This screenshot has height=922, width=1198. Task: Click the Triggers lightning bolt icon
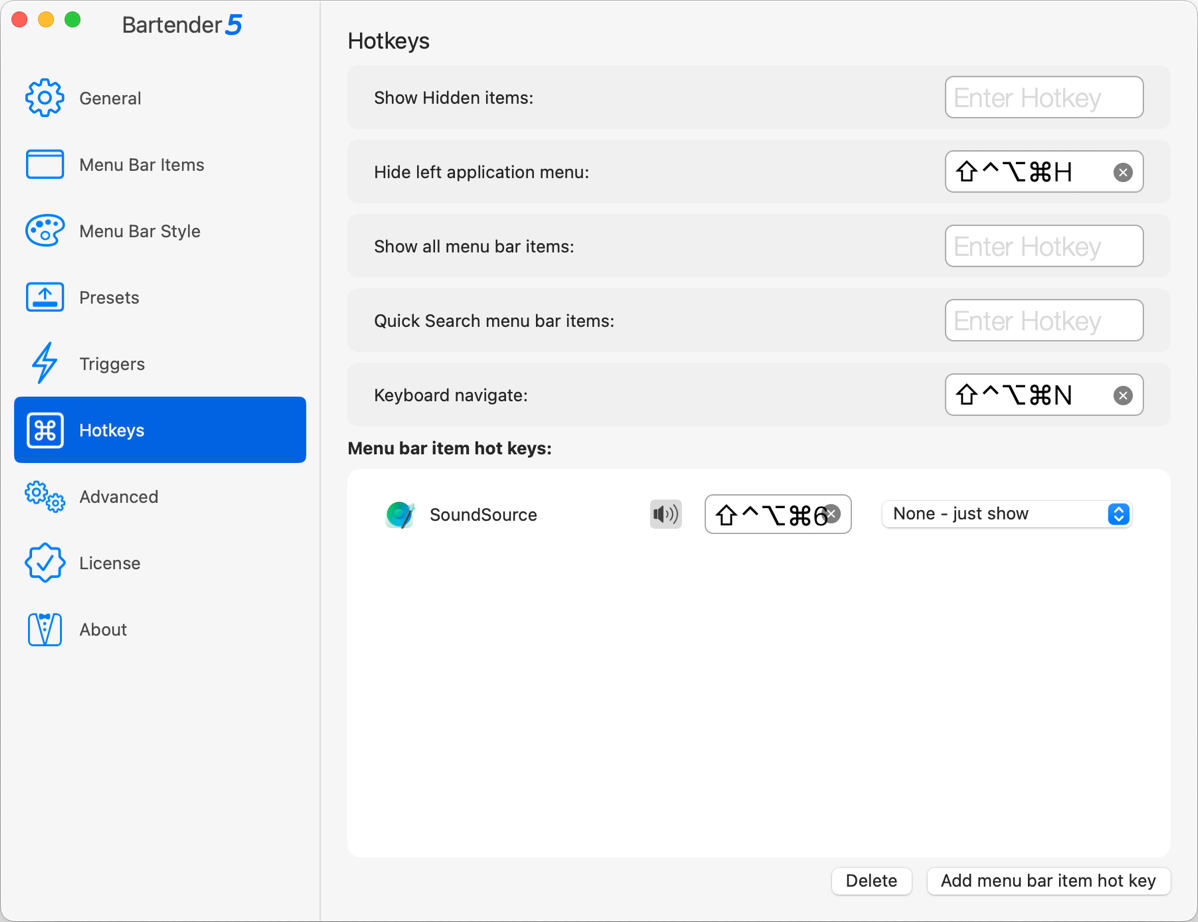tap(44, 363)
